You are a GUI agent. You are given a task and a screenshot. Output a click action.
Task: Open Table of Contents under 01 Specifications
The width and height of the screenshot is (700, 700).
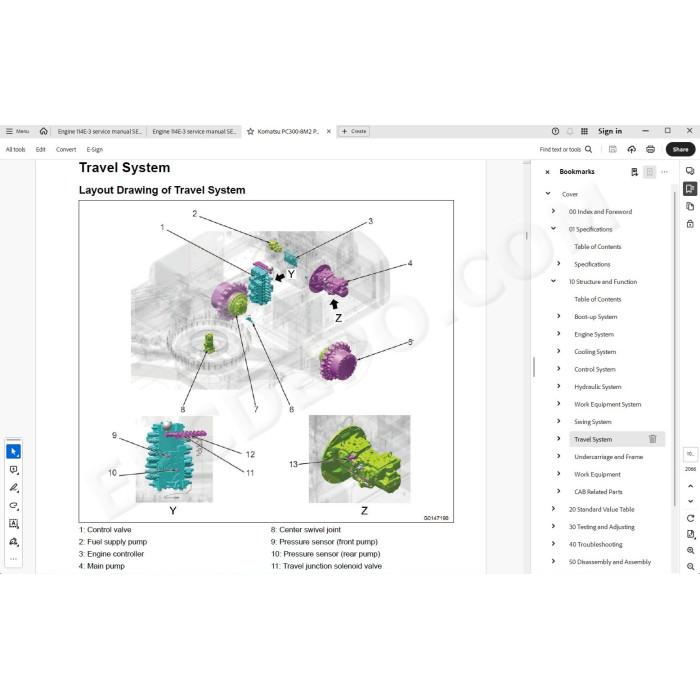click(597, 246)
